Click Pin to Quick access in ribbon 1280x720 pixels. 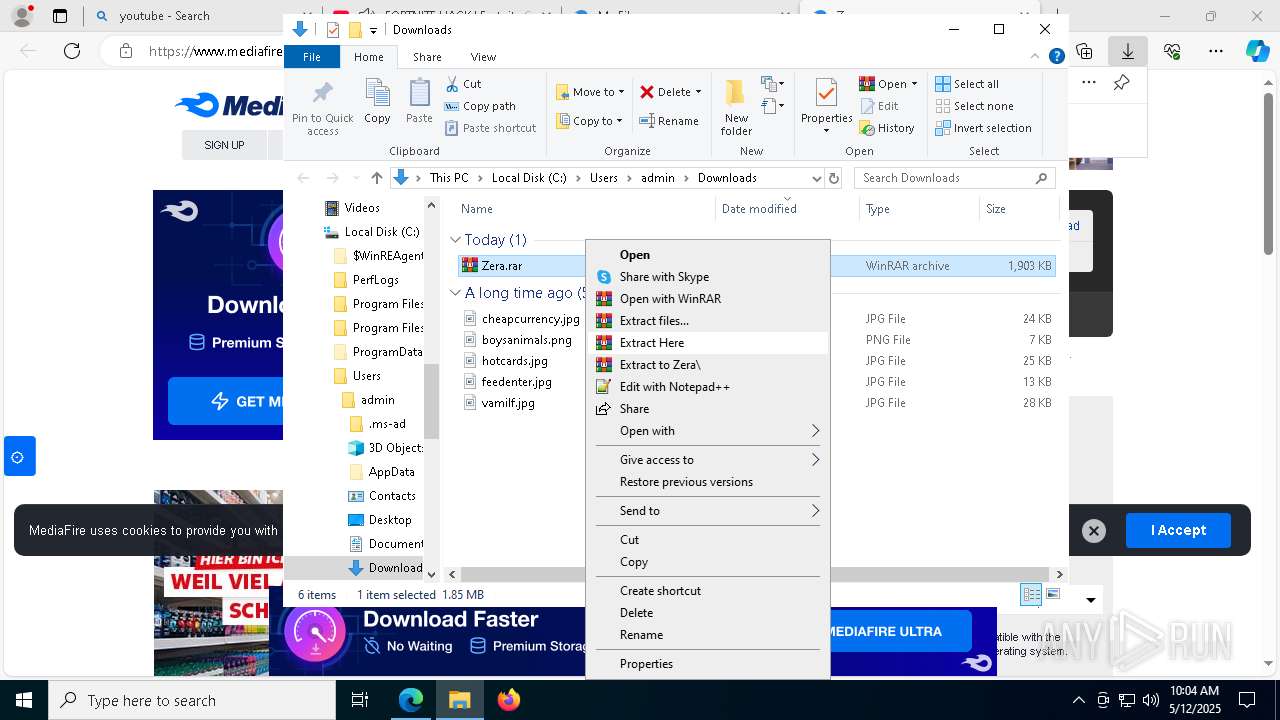(x=322, y=108)
